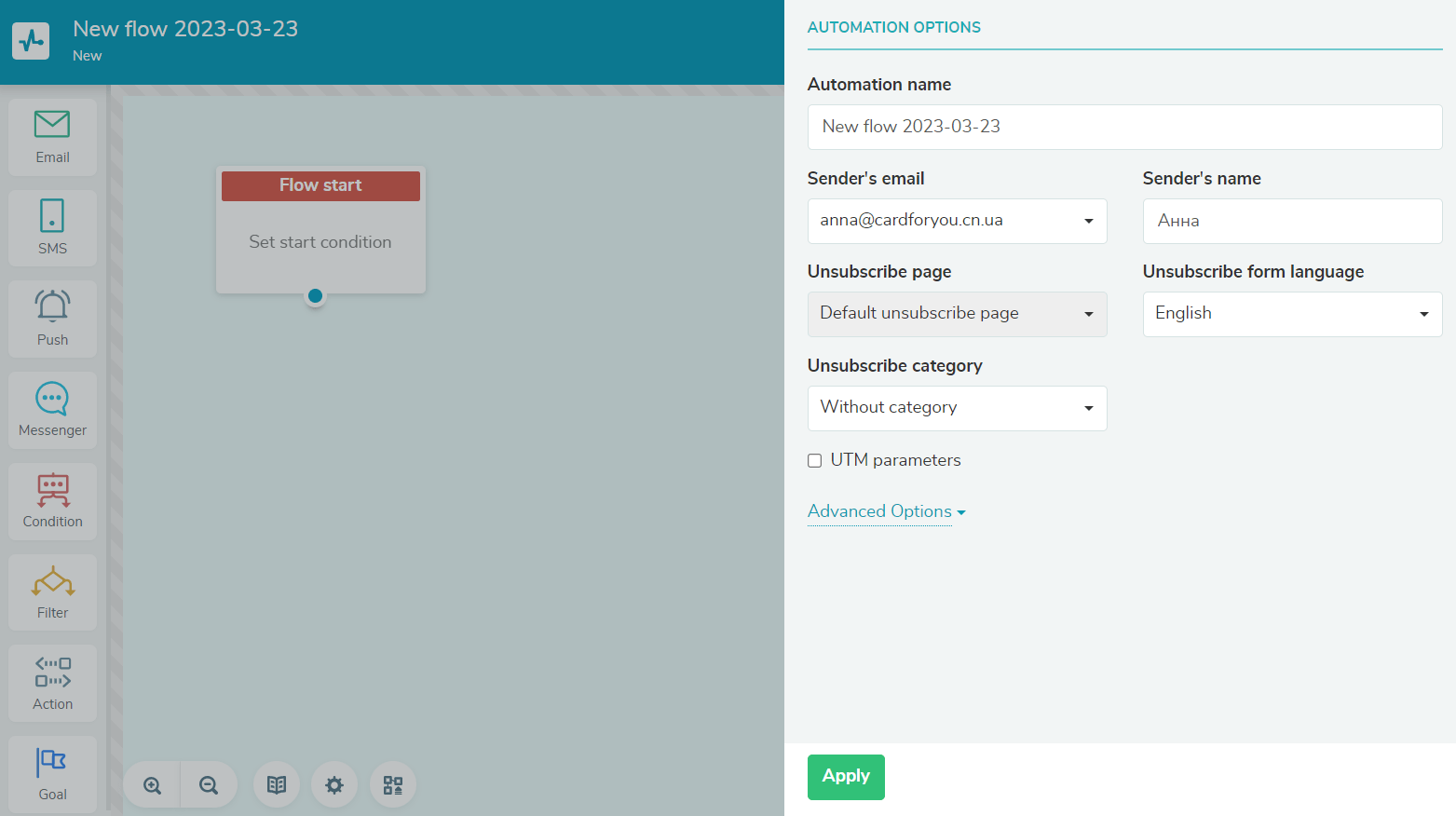Open the Sender's email dropdown
The image size is (1456, 816).
(x=957, y=221)
